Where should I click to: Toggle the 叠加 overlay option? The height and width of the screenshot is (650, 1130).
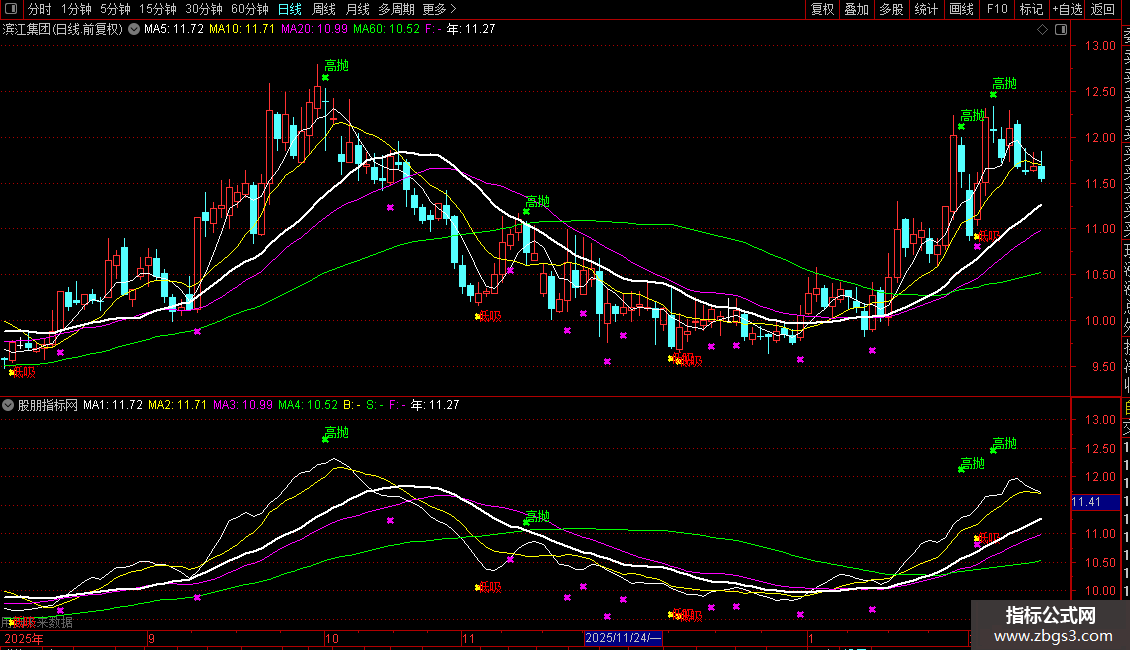coord(856,9)
